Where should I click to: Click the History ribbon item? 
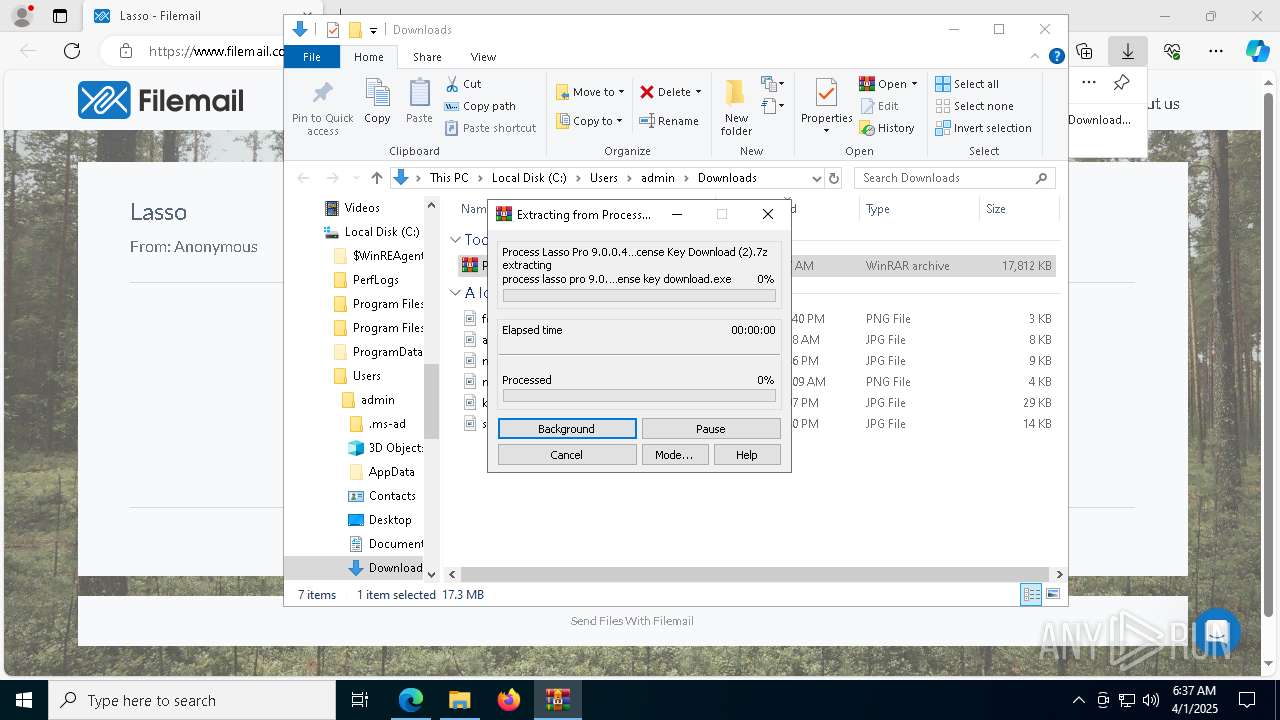[887, 128]
